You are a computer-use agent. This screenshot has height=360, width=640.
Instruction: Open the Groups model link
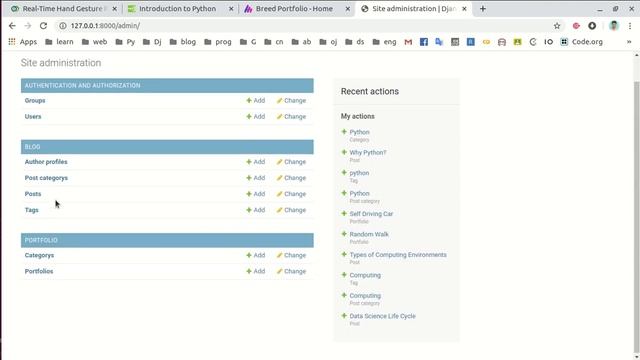point(35,100)
